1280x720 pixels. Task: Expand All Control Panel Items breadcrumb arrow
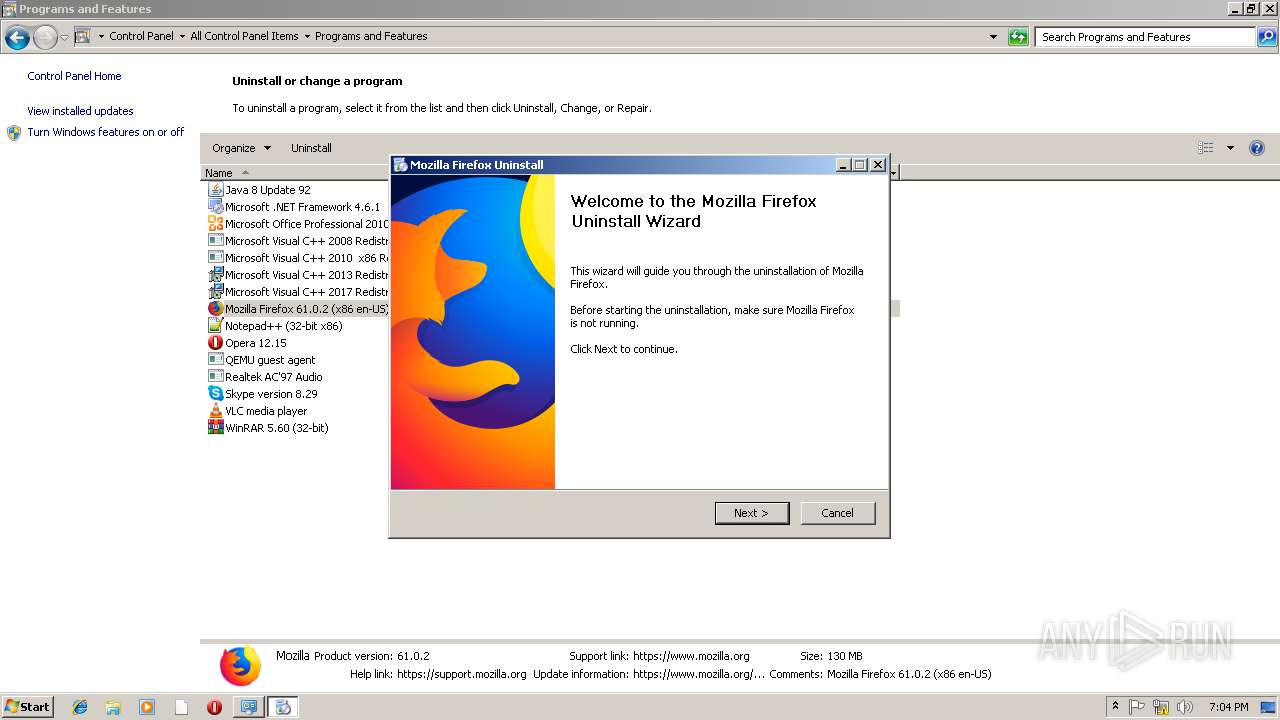(307, 36)
